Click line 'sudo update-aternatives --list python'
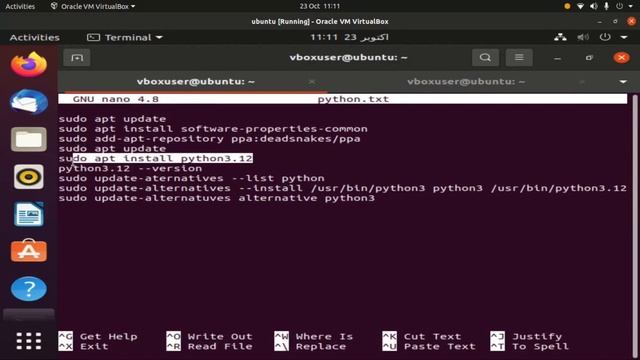The image size is (640, 360). (x=191, y=178)
